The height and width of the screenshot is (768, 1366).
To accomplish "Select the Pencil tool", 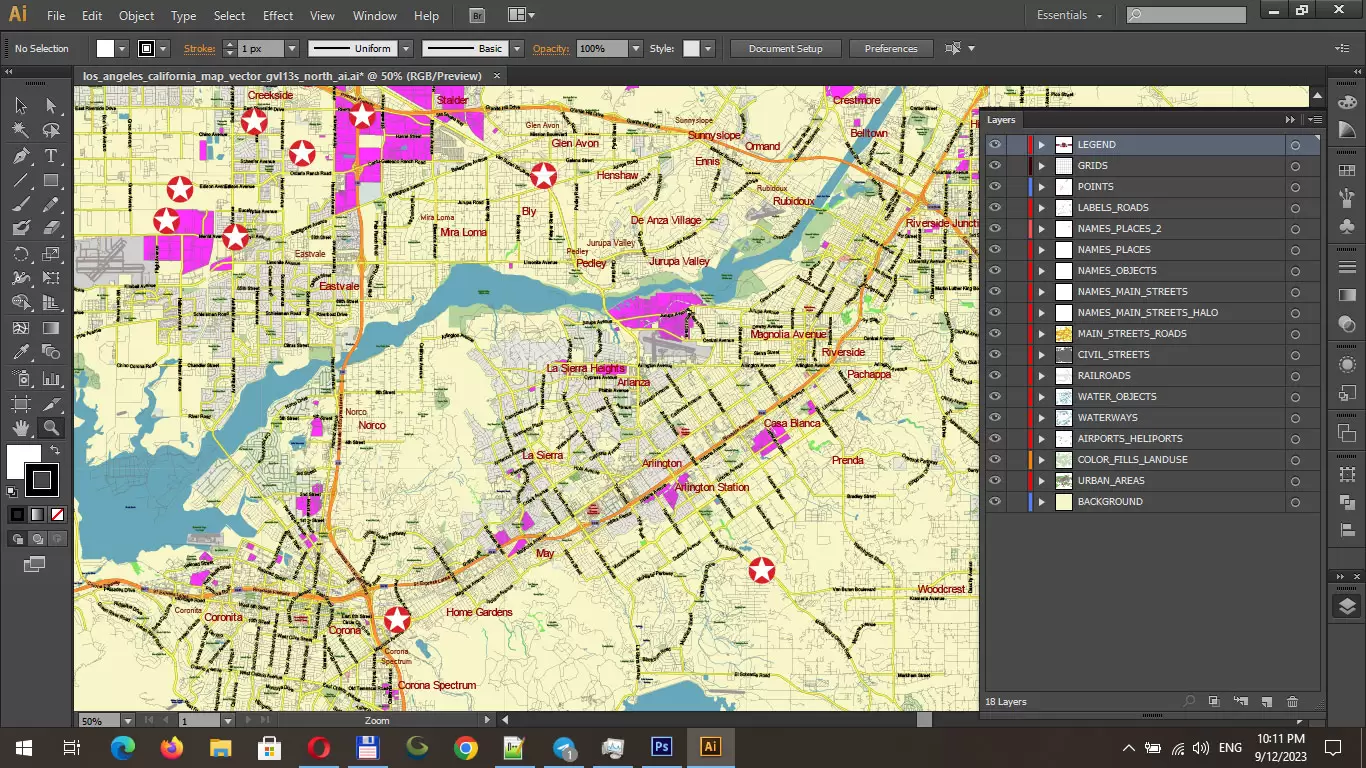I will tap(51, 205).
